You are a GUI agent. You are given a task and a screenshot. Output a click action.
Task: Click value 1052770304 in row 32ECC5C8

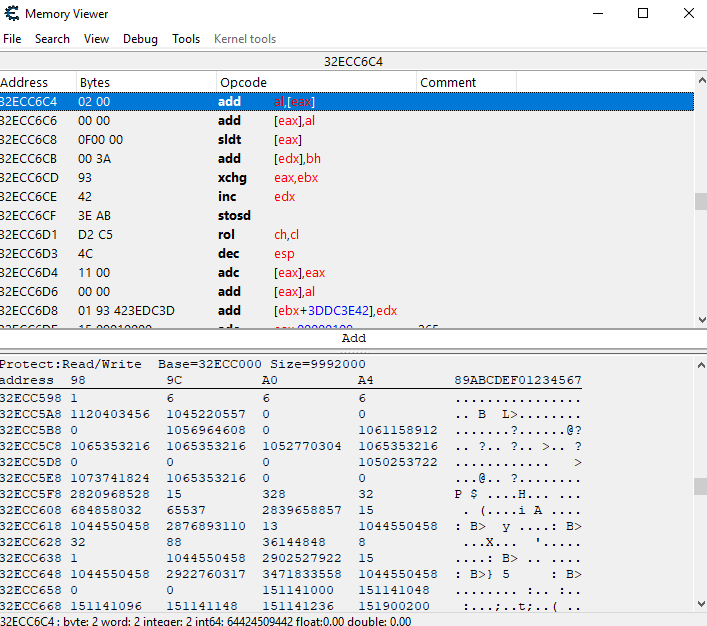(x=302, y=446)
